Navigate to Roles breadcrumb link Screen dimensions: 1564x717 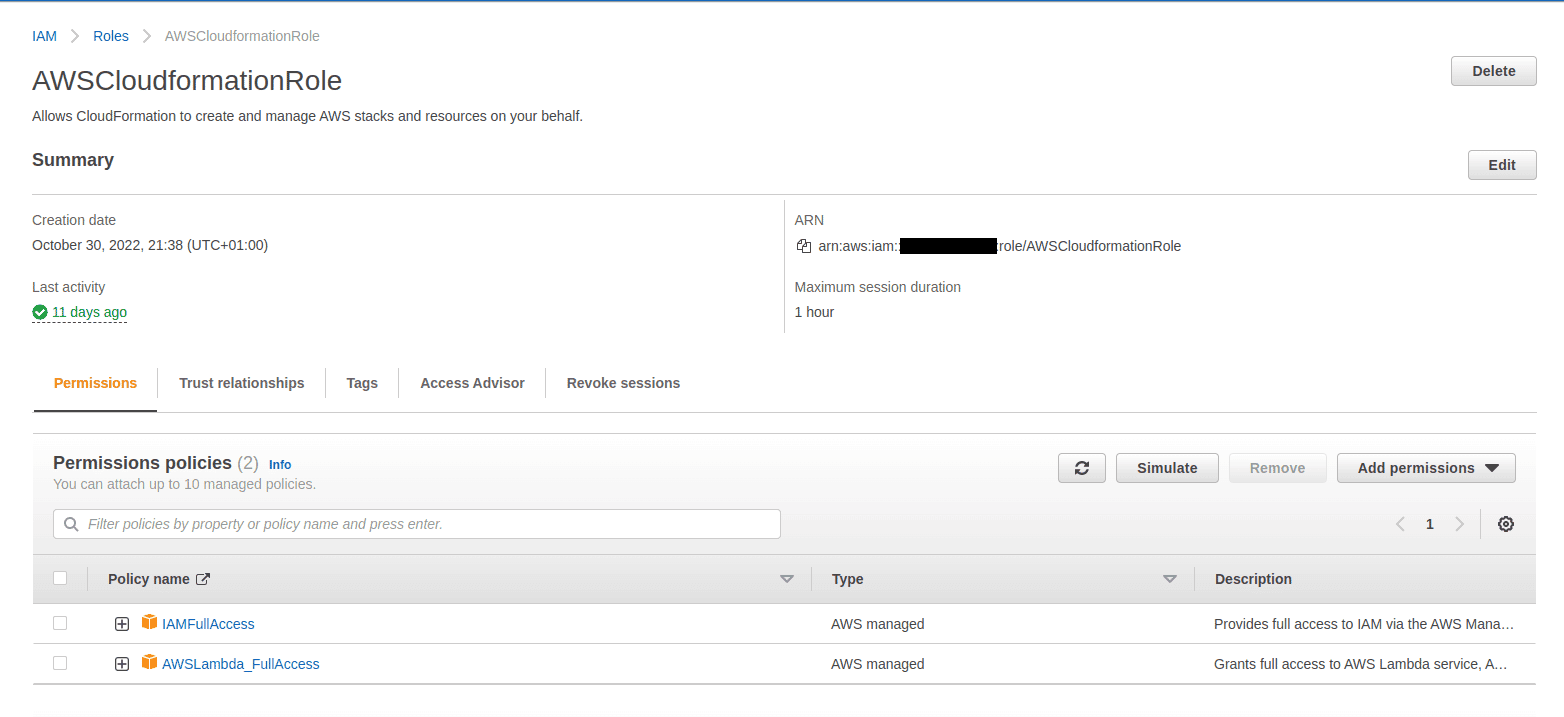coord(111,36)
